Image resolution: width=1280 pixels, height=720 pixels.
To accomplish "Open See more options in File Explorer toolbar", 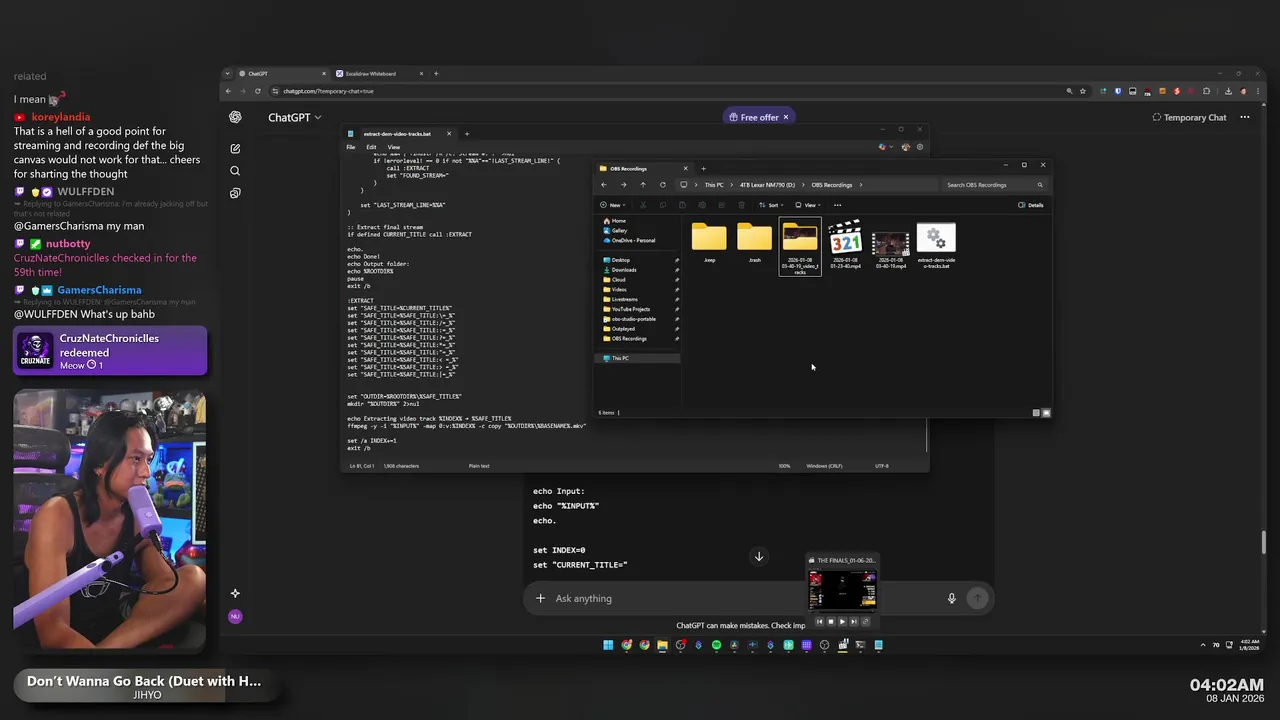I will pyautogui.click(x=838, y=205).
